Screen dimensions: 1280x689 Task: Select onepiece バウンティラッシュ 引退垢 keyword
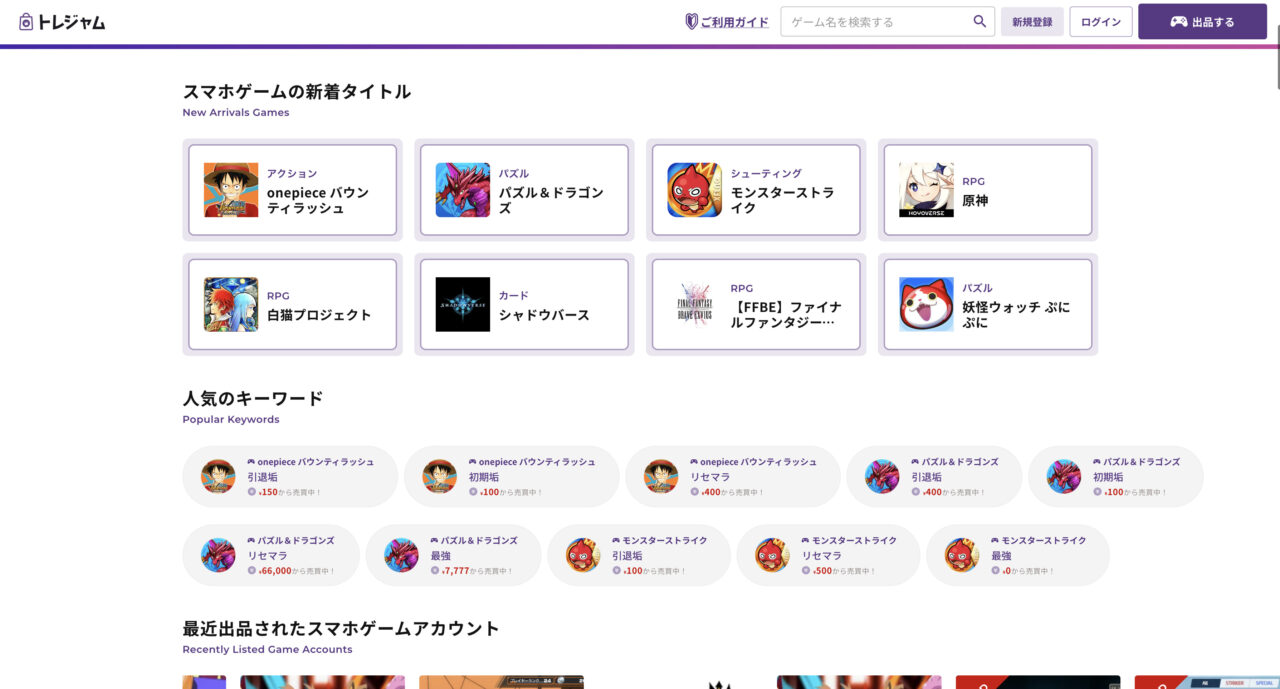(x=290, y=477)
